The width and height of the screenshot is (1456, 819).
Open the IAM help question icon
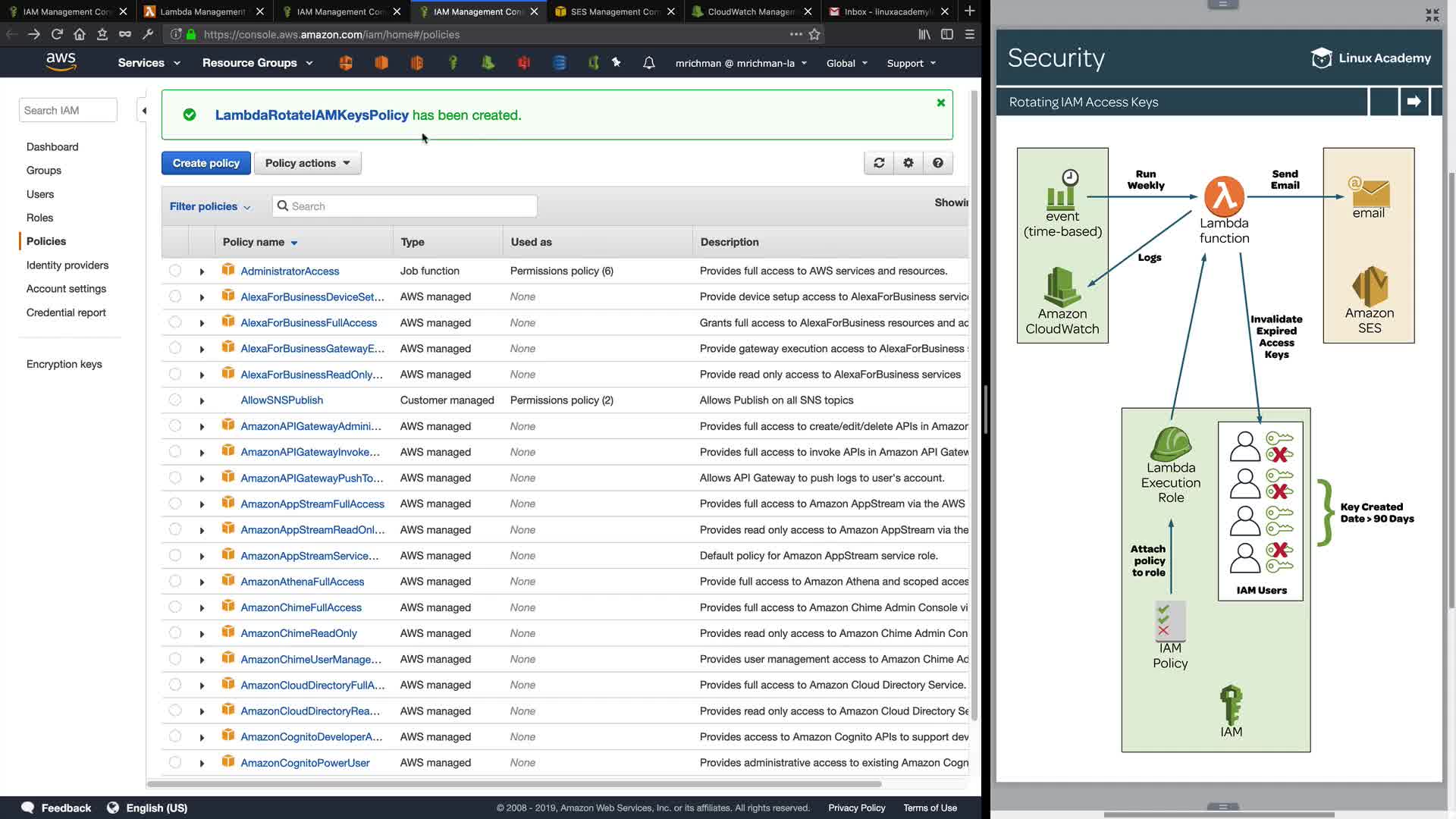(x=938, y=163)
